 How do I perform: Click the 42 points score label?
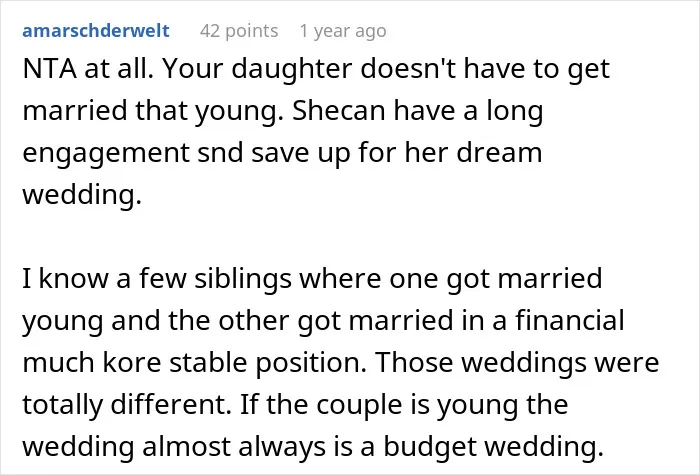239,31
